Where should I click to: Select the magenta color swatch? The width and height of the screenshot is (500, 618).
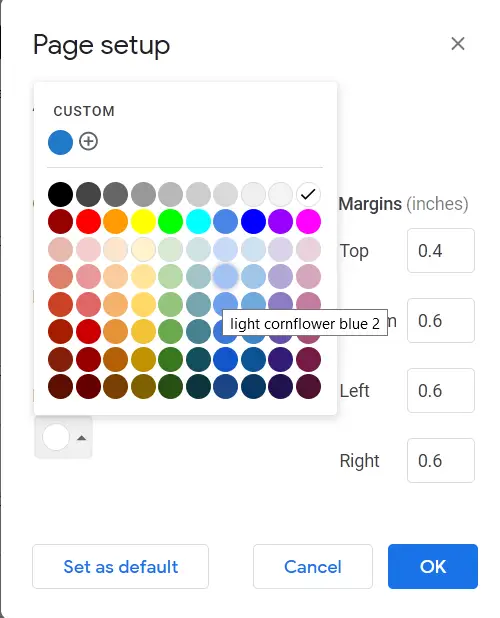(308, 222)
